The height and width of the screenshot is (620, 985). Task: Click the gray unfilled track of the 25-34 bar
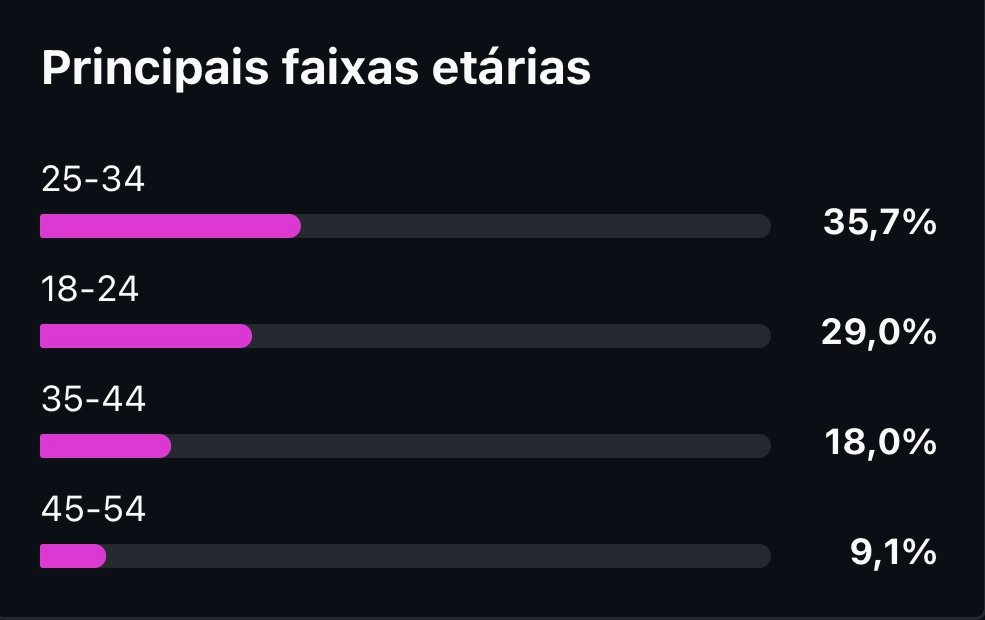535,226
